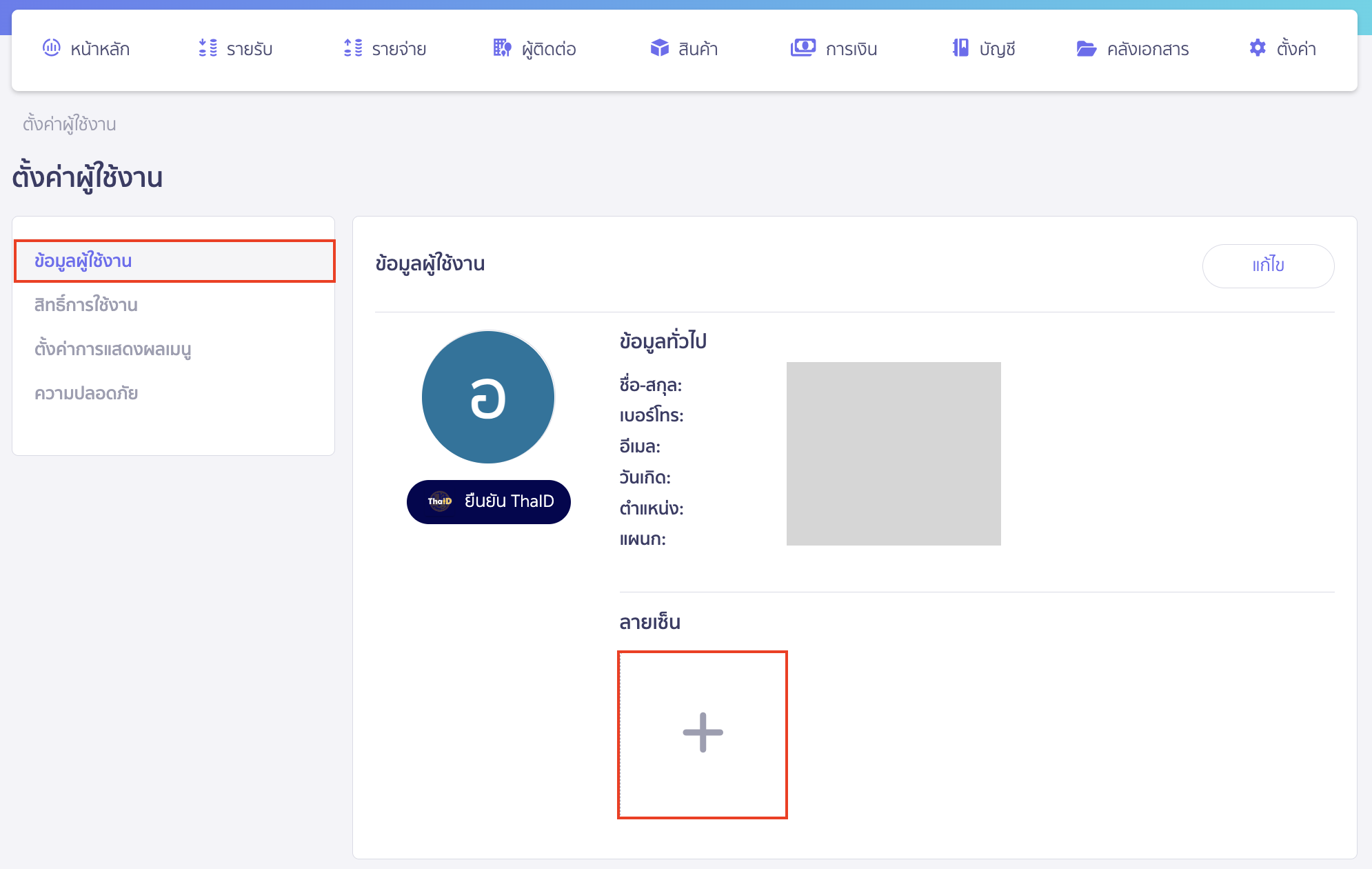Open the สินค้า products box icon
Viewport: 1372px width, 869px height.
660,48
